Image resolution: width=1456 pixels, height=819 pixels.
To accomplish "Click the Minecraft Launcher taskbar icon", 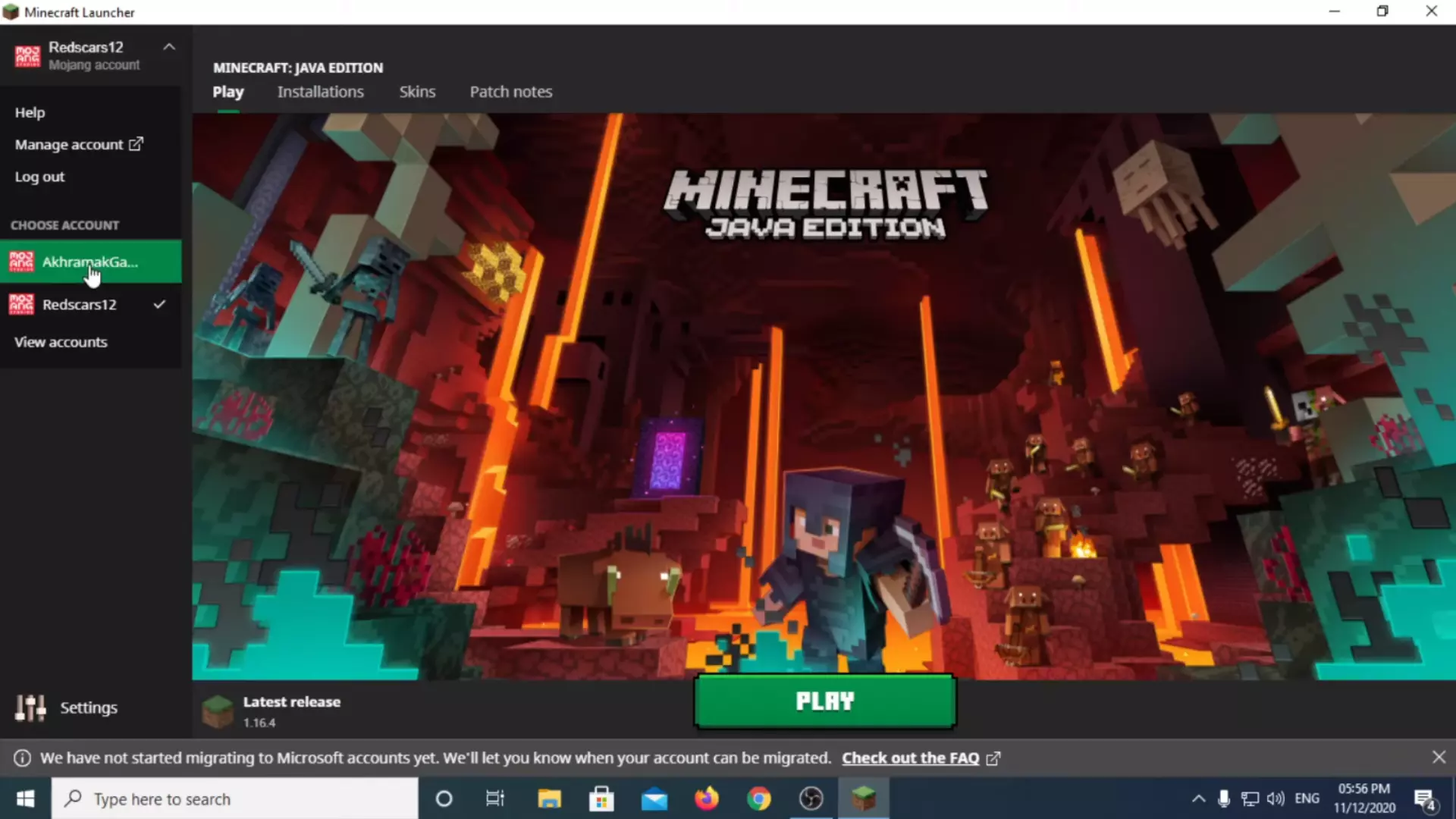I will 863,799.
